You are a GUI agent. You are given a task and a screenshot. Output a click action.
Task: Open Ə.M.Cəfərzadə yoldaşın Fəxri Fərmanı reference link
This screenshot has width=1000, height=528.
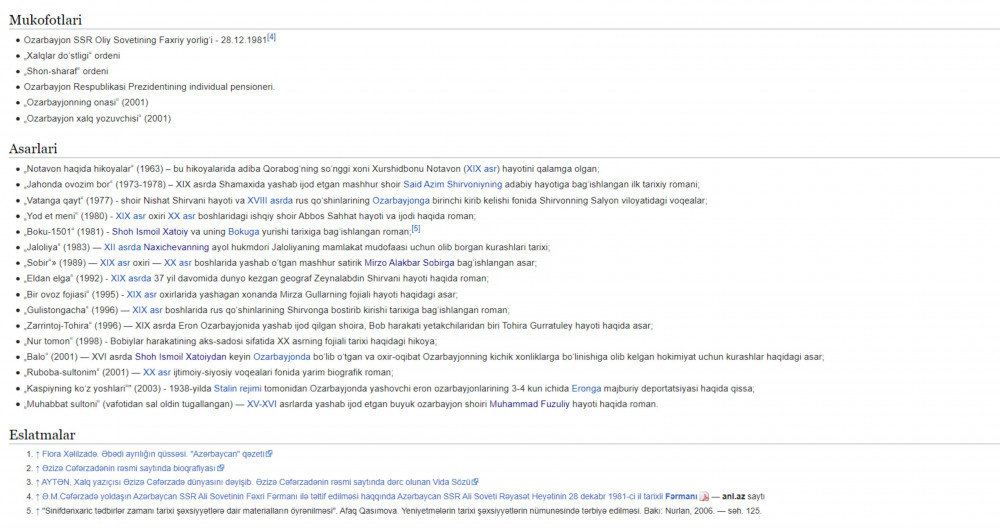pos(370,496)
